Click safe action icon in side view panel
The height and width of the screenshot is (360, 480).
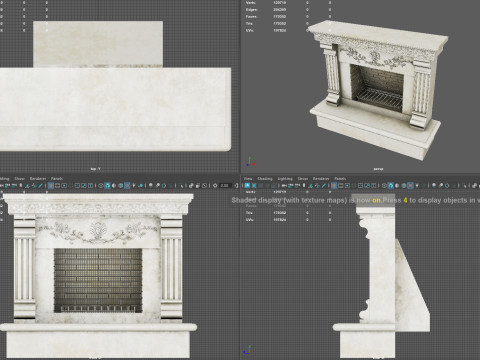click(x=367, y=185)
